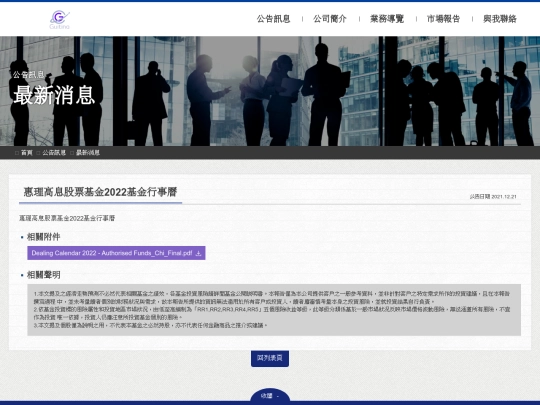This screenshot has width=540, height=405.
Task: Click 最新消息 in the breadcrumb
Action: [88, 153]
